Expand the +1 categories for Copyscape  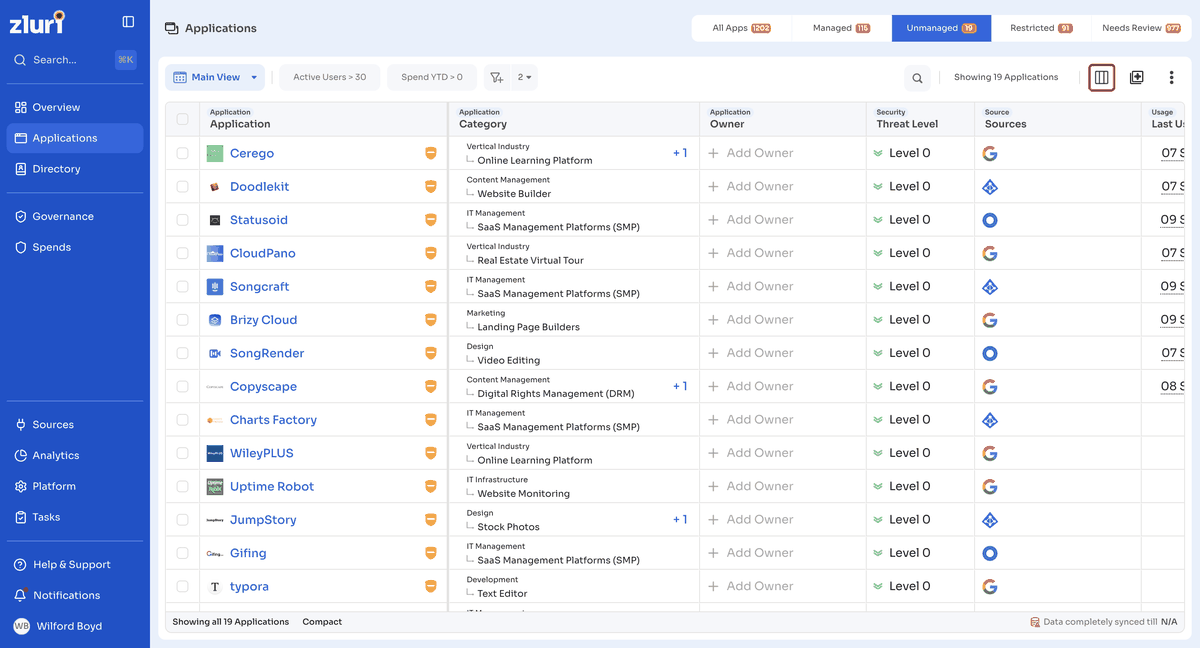click(680, 386)
